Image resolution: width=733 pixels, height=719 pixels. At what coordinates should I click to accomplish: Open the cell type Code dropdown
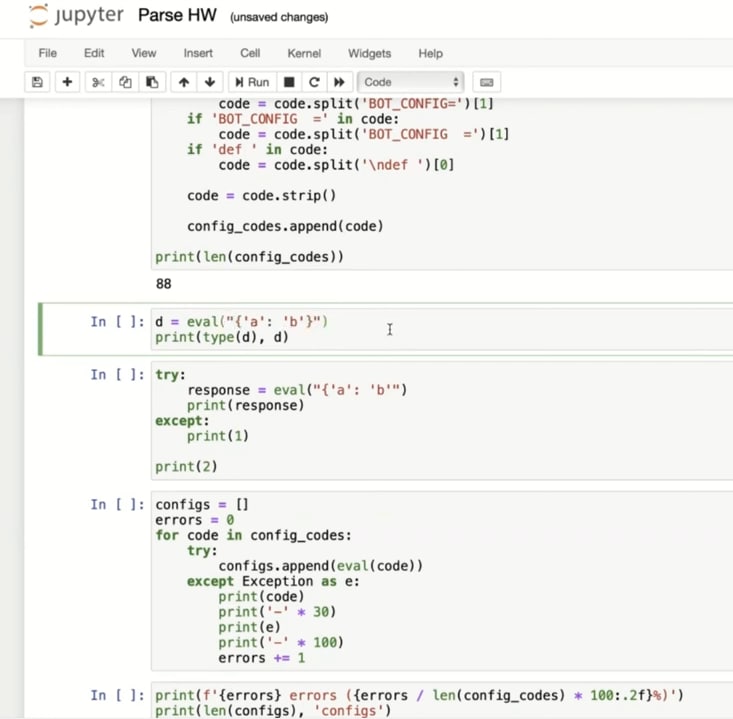tap(410, 82)
